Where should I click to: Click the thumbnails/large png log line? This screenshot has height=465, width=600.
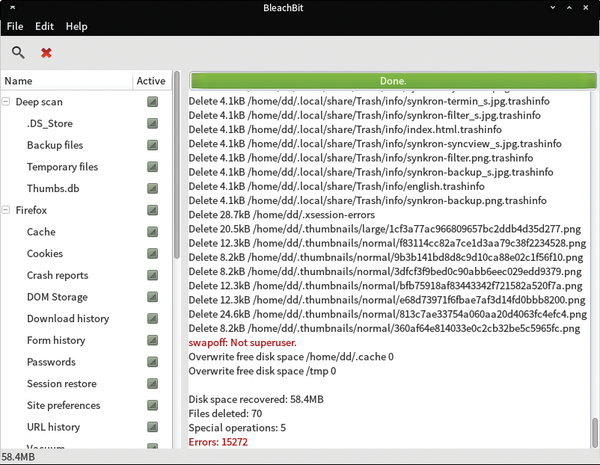point(385,229)
